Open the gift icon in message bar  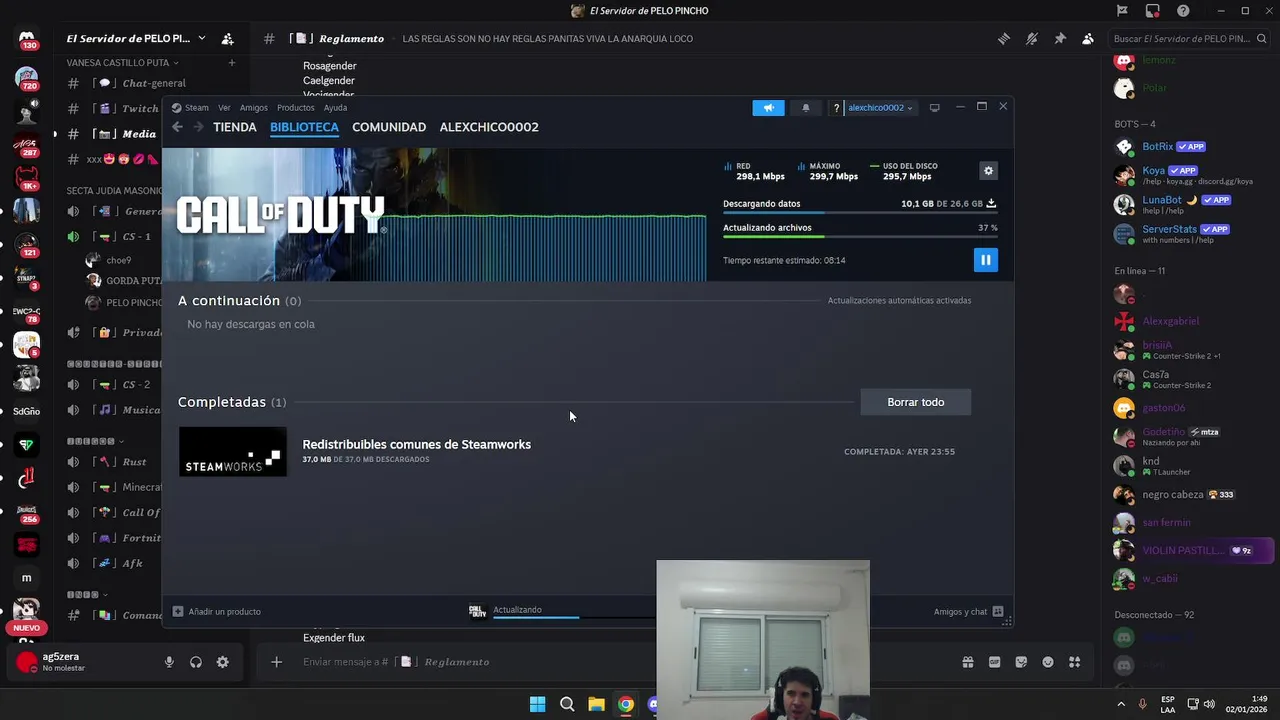(968, 662)
